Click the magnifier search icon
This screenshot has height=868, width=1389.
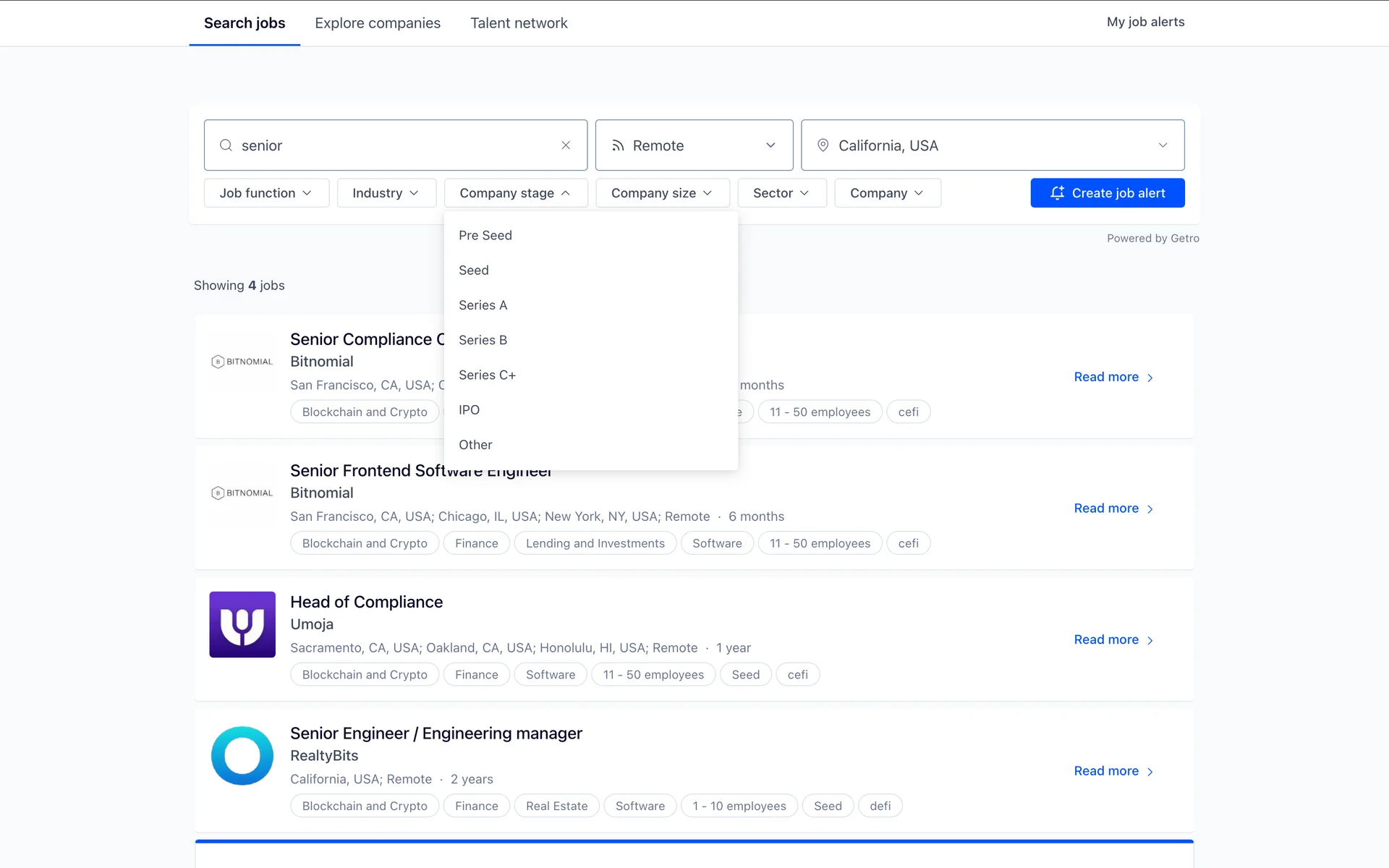[x=226, y=145]
